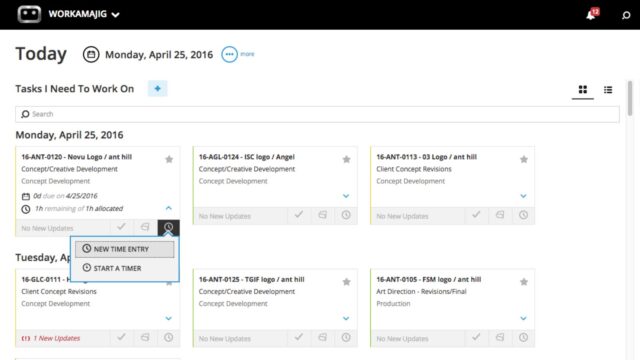Choose Start a Timer from popup

pos(124,268)
